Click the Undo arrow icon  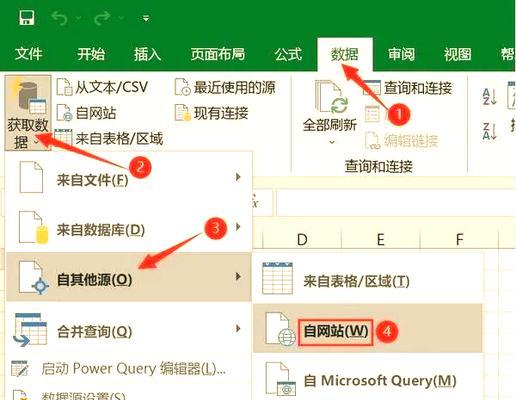[60, 18]
